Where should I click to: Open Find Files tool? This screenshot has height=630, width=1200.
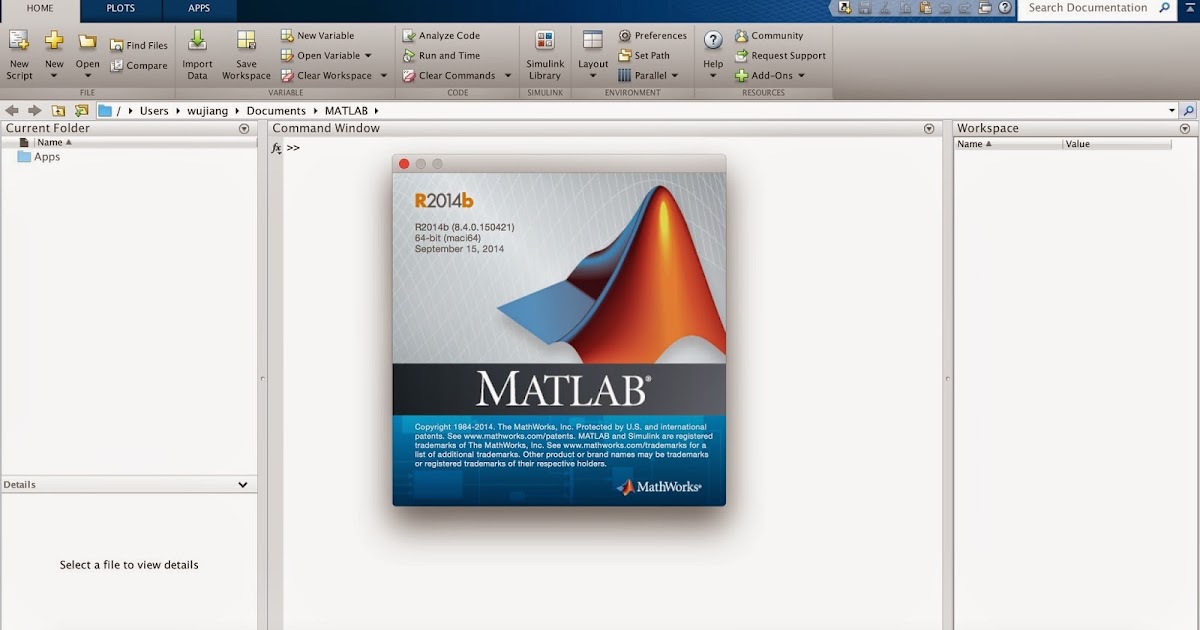click(x=139, y=46)
